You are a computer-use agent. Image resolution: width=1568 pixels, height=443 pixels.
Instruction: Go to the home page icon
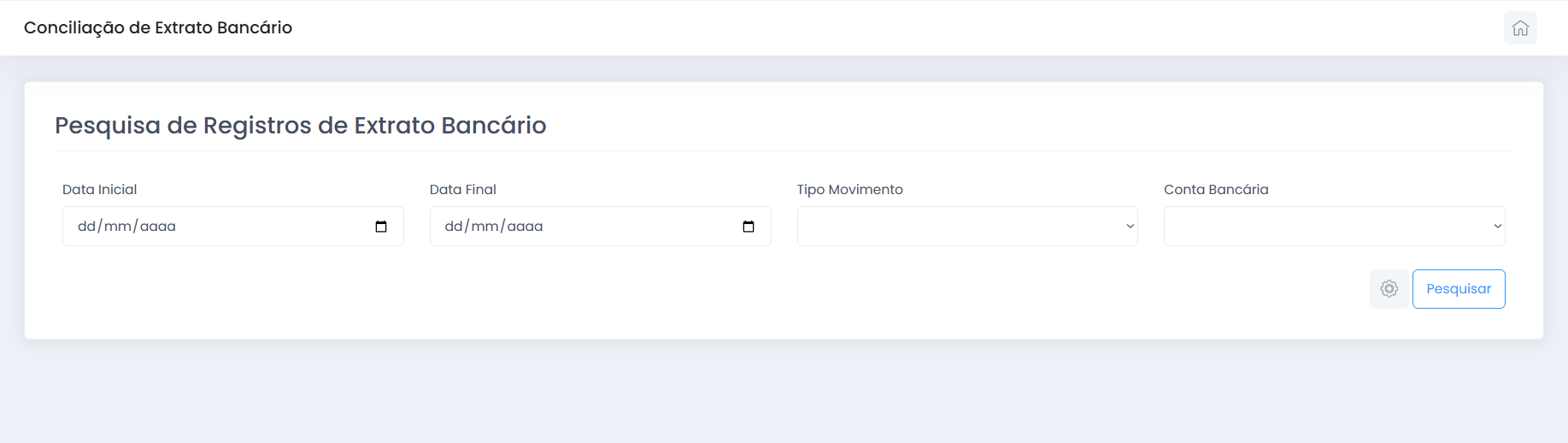1520,28
